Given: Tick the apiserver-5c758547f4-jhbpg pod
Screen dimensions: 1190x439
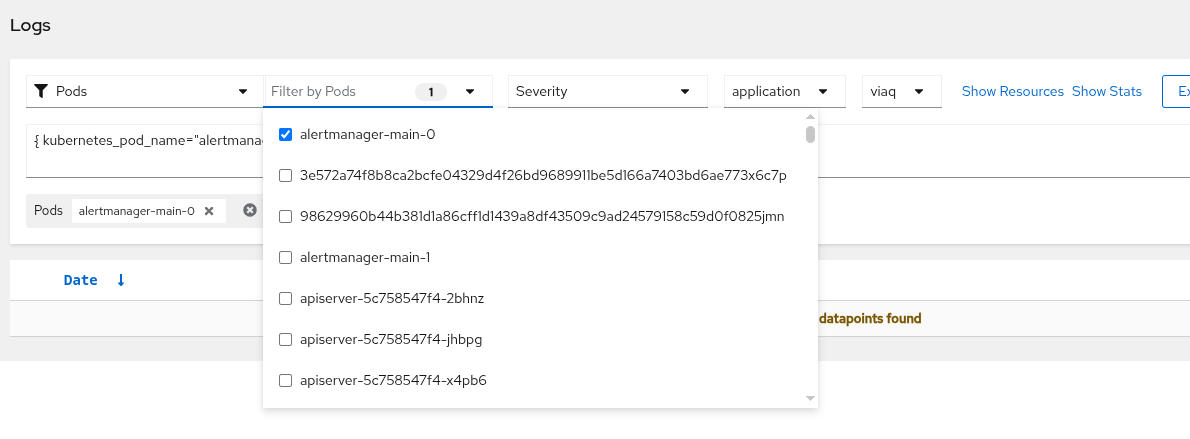Looking at the screenshot, I should [286, 339].
